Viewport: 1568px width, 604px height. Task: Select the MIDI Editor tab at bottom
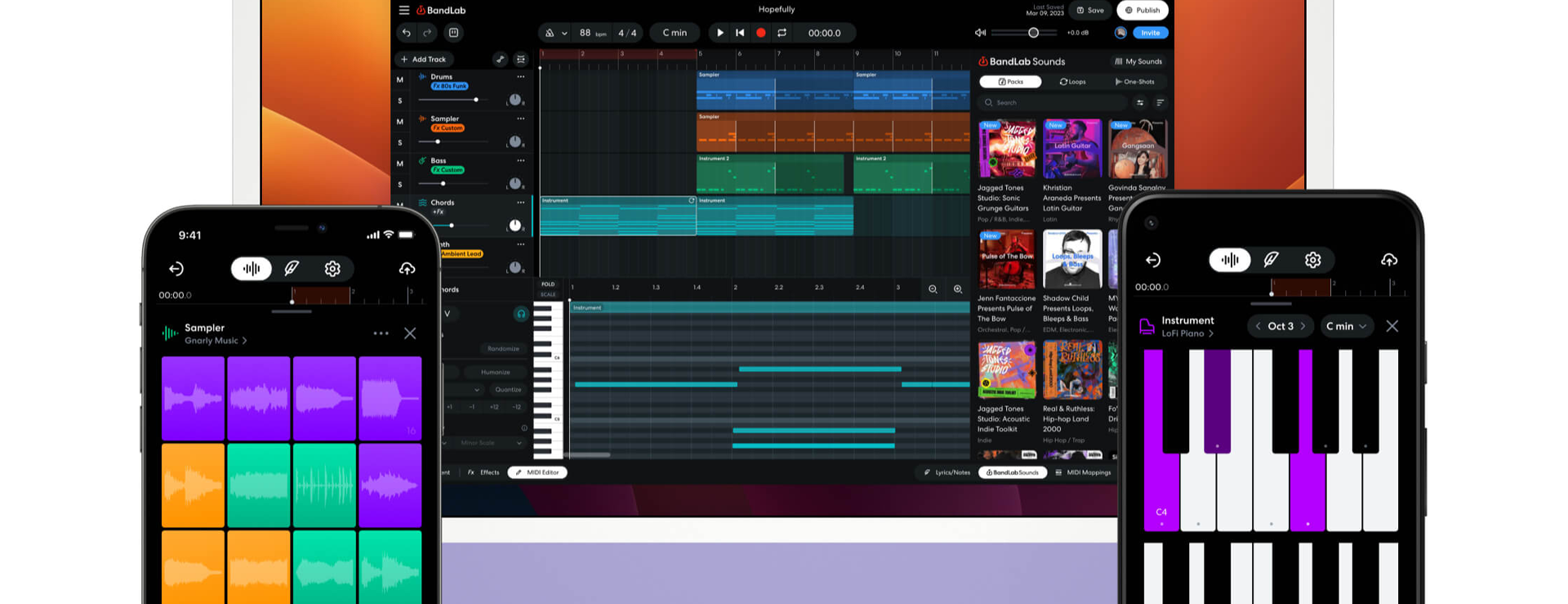(x=537, y=472)
